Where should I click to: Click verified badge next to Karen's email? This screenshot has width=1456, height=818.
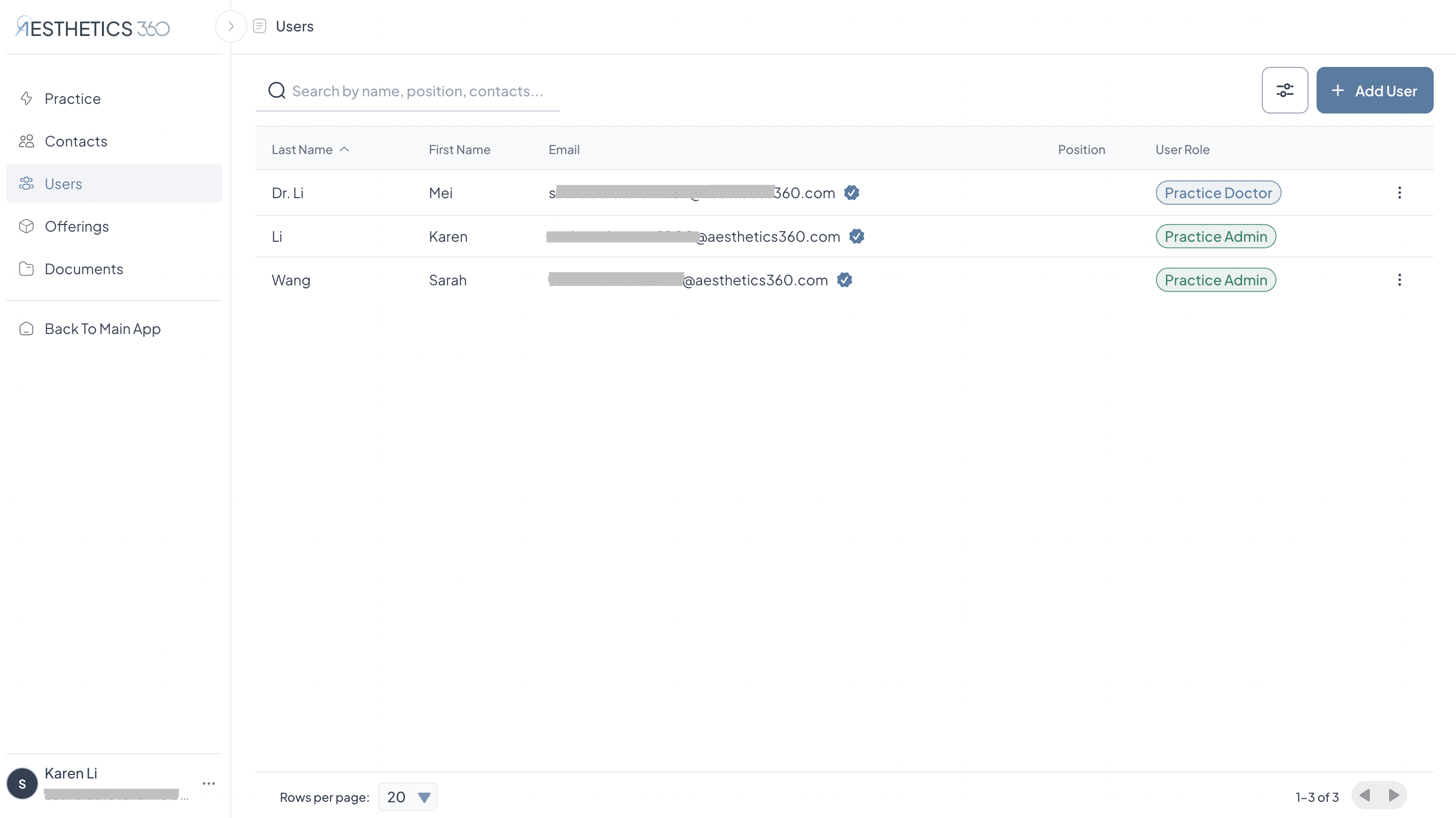click(x=856, y=236)
